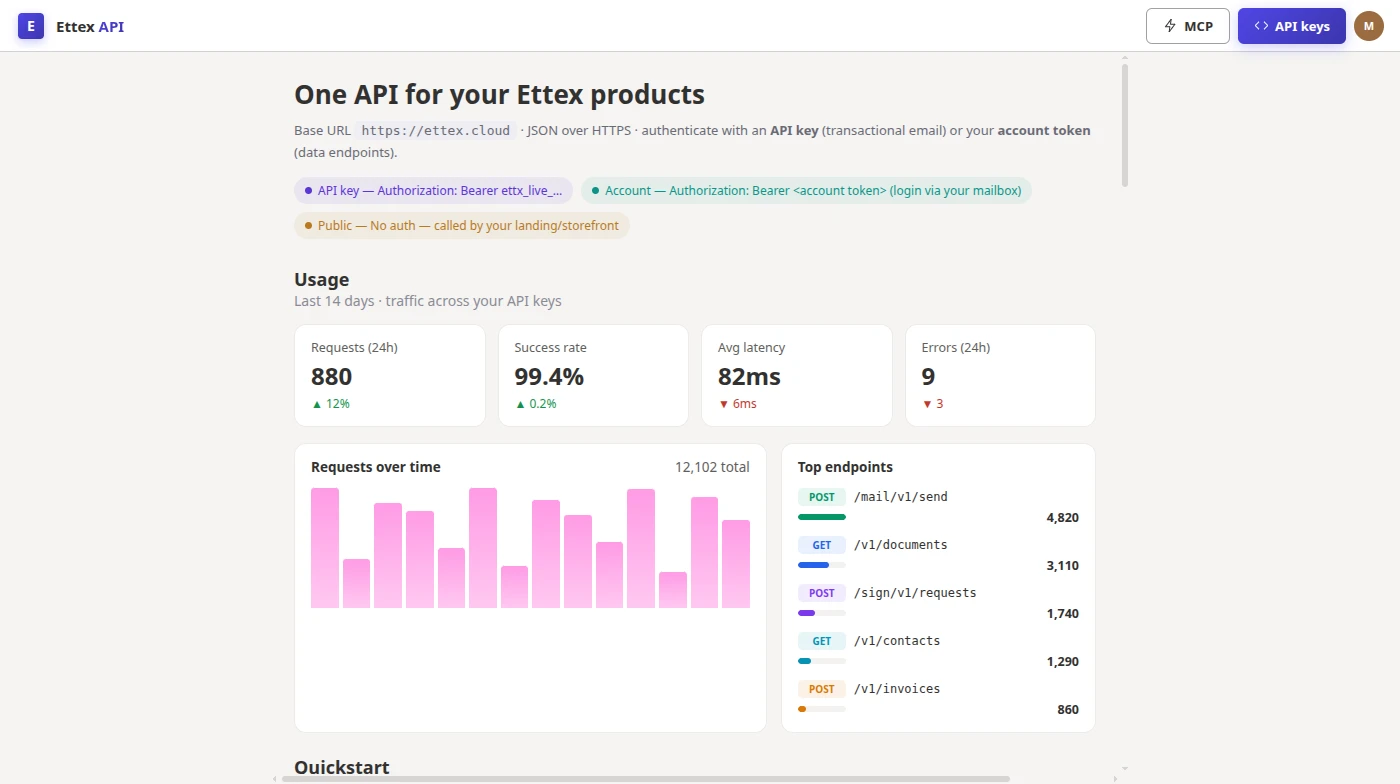Click the '880' requests value
The height and width of the screenshot is (784, 1400).
click(x=332, y=377)
